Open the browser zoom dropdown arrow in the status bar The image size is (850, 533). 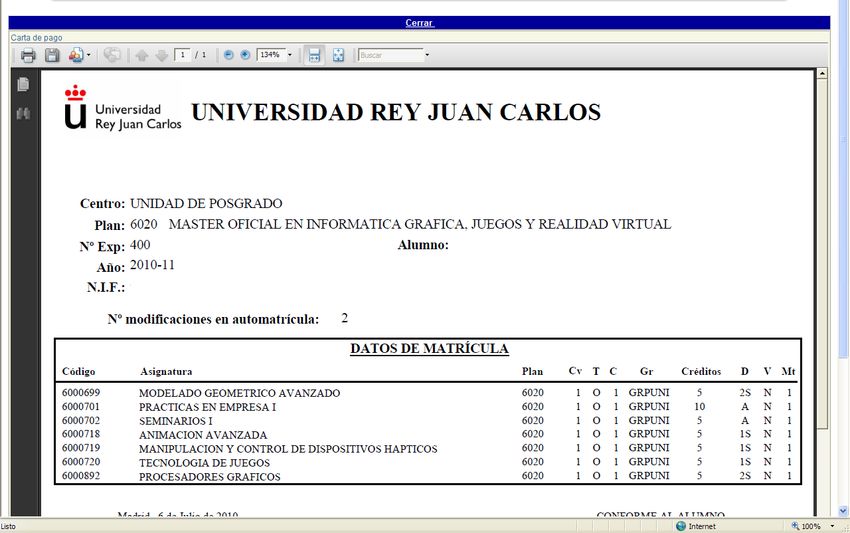(833, 526)
